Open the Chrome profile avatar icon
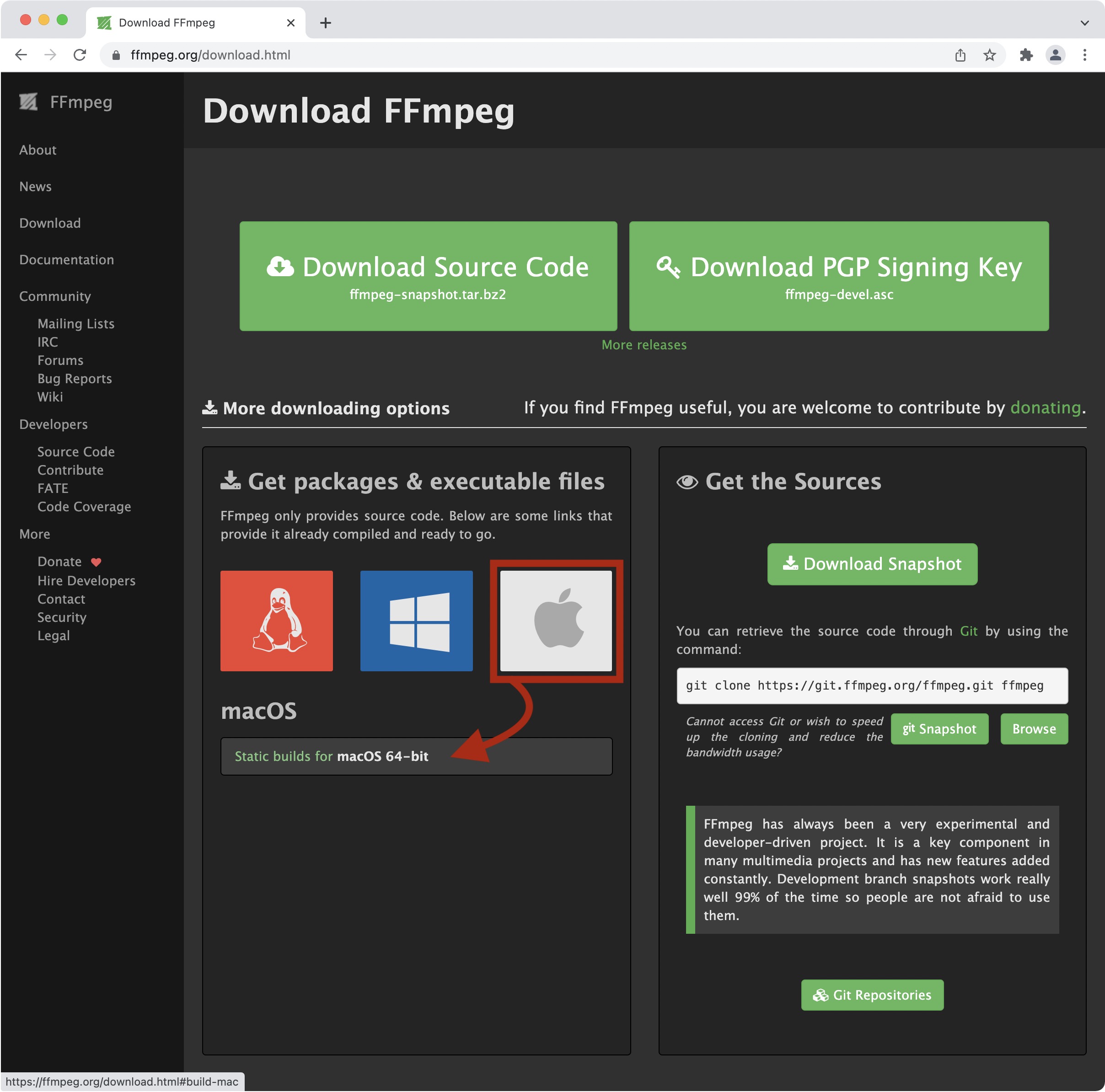The width and height of the screenshot is (1105, 1092). point(1055,55)
